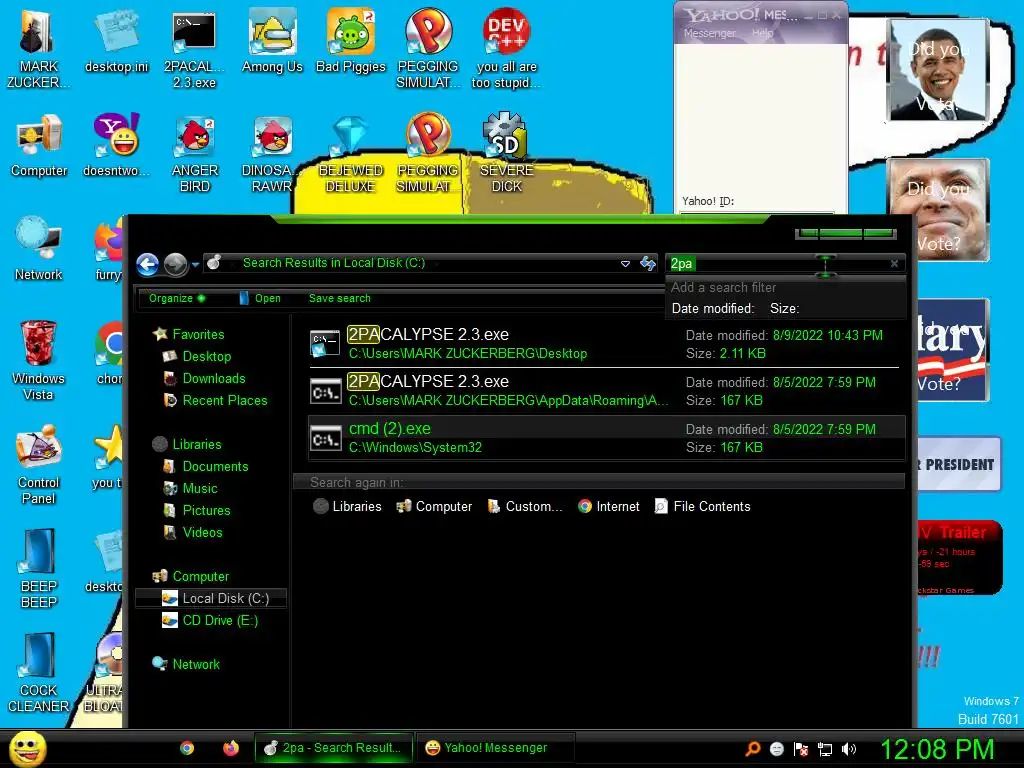Open the Organize menu

(x=177, y=298)
